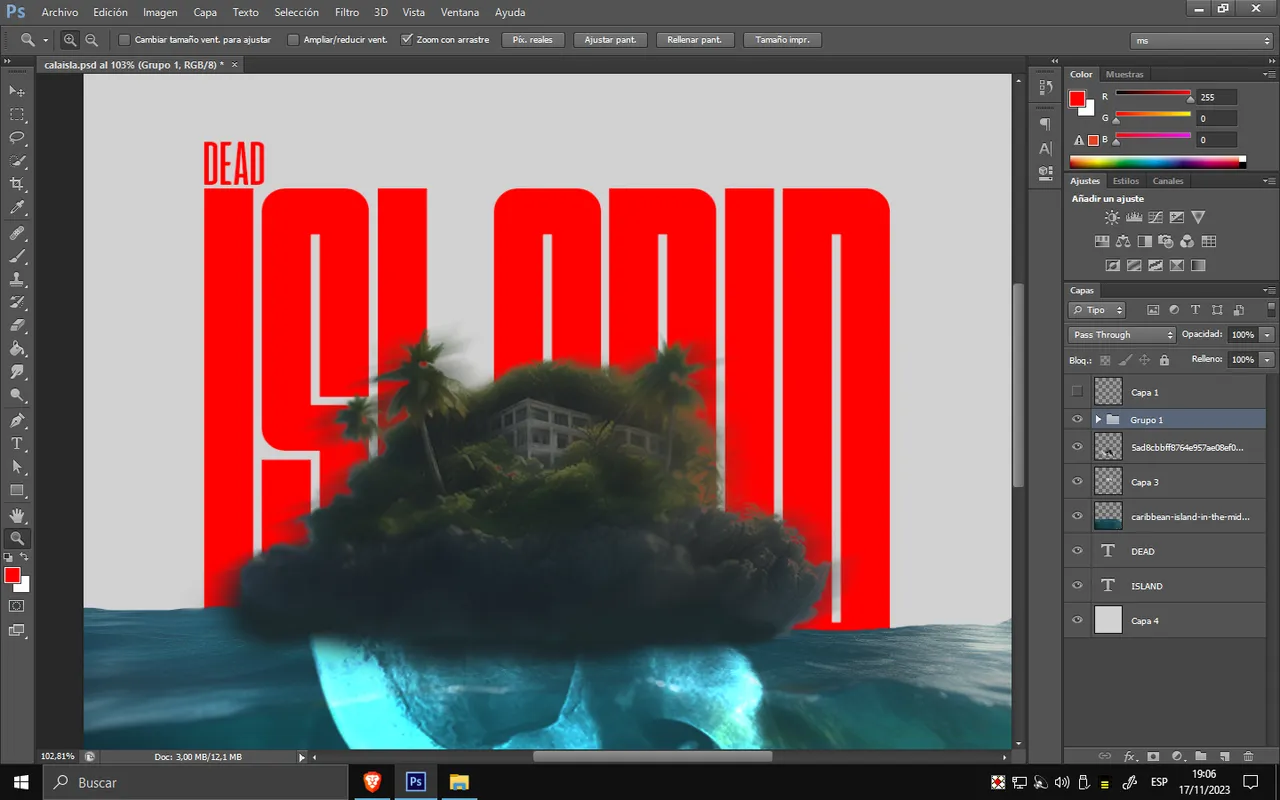This screenshot has height=800, width=1280.
Task: Open the 'ms' workspace dropdown
Action: point(1202,40)
